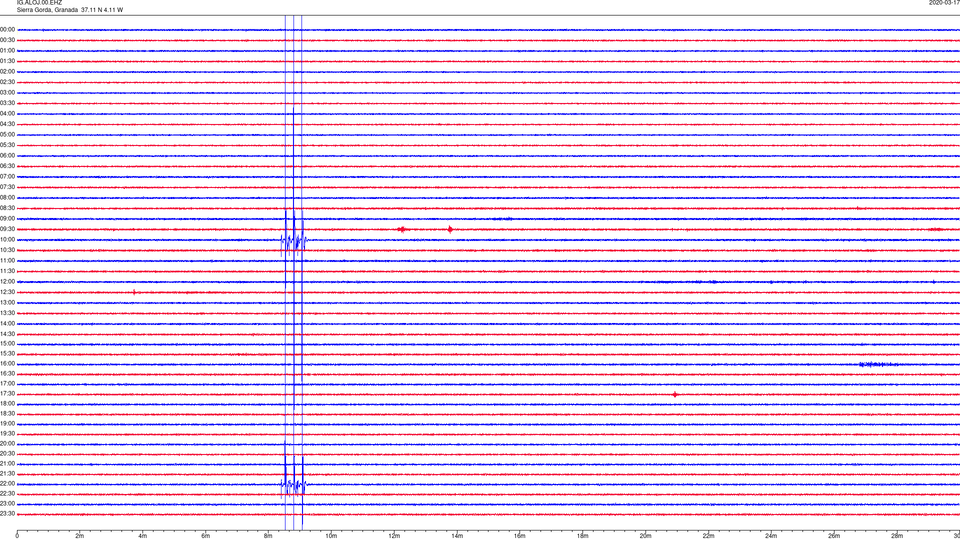This screenshot has width=960, height=540.
Task: Click the 28m tick on the minutes axis
Action: pyautogui.click(x=897, y=536)
